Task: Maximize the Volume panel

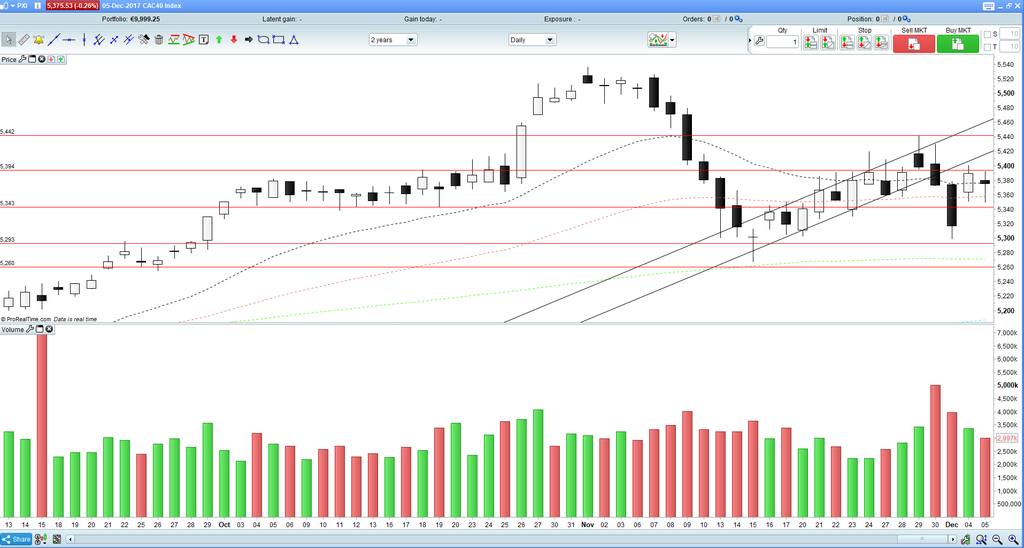Action: click(40, 330)
